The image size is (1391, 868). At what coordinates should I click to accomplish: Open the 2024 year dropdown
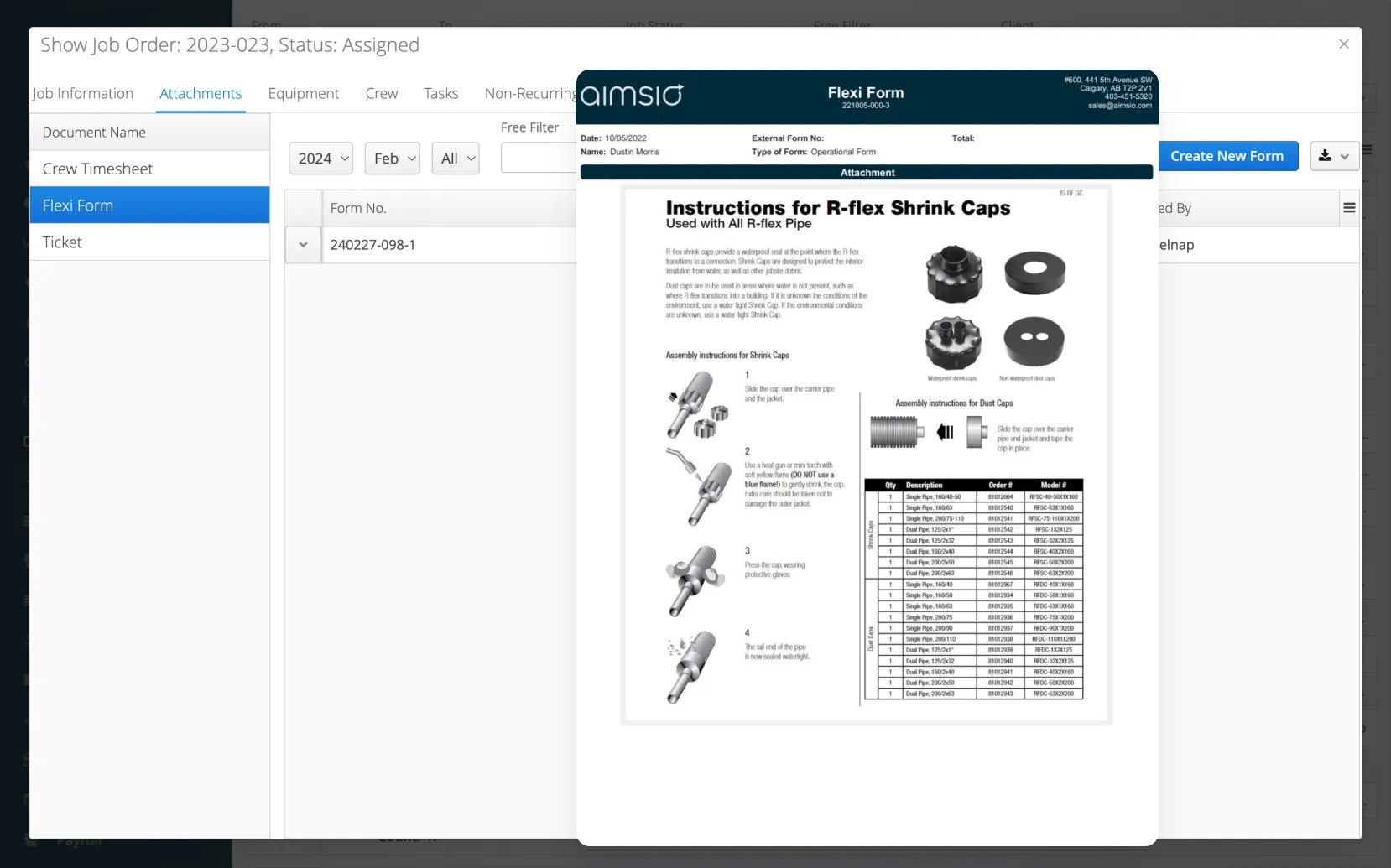[320, 159]
